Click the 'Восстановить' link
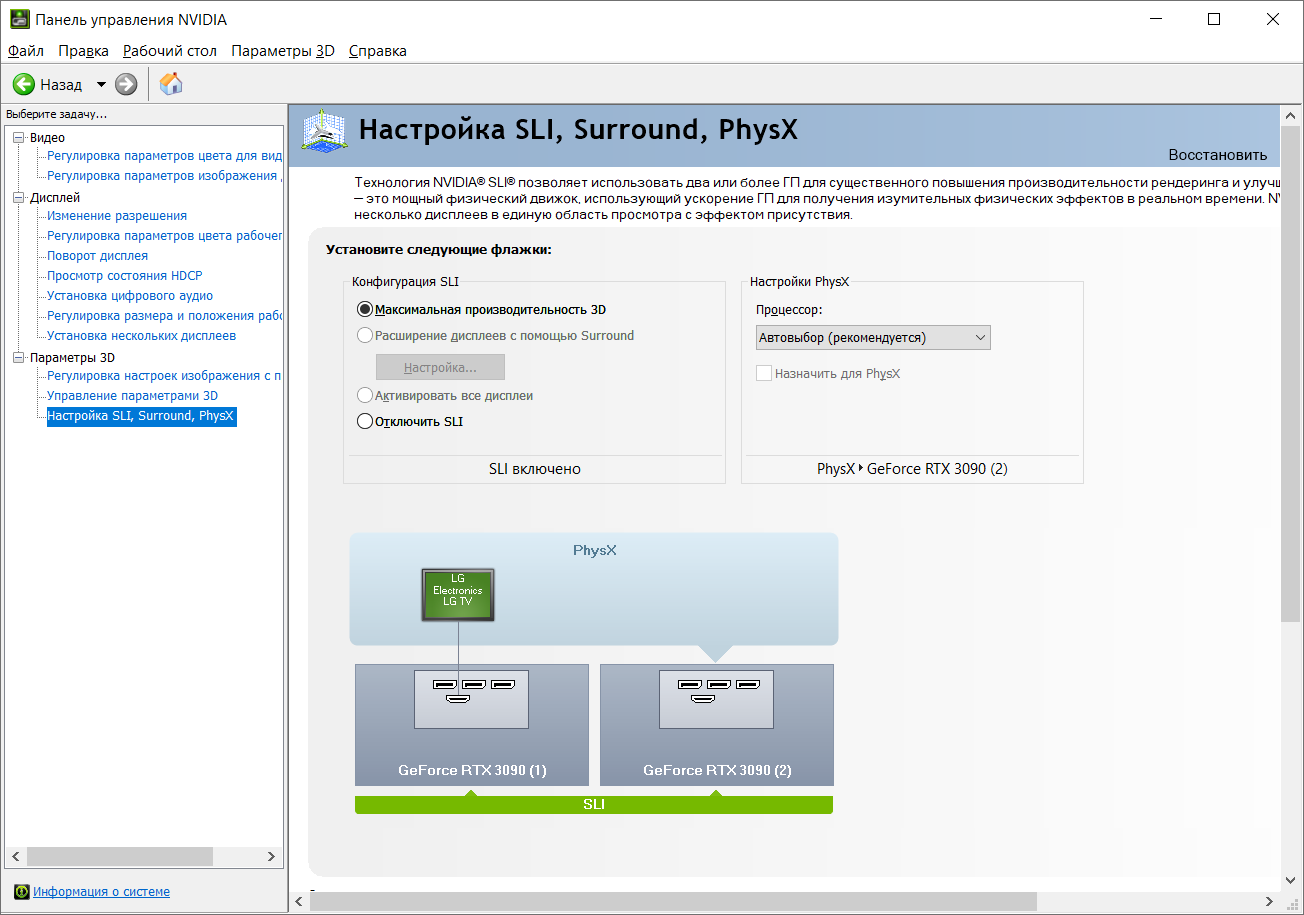 coord(1217,155)
